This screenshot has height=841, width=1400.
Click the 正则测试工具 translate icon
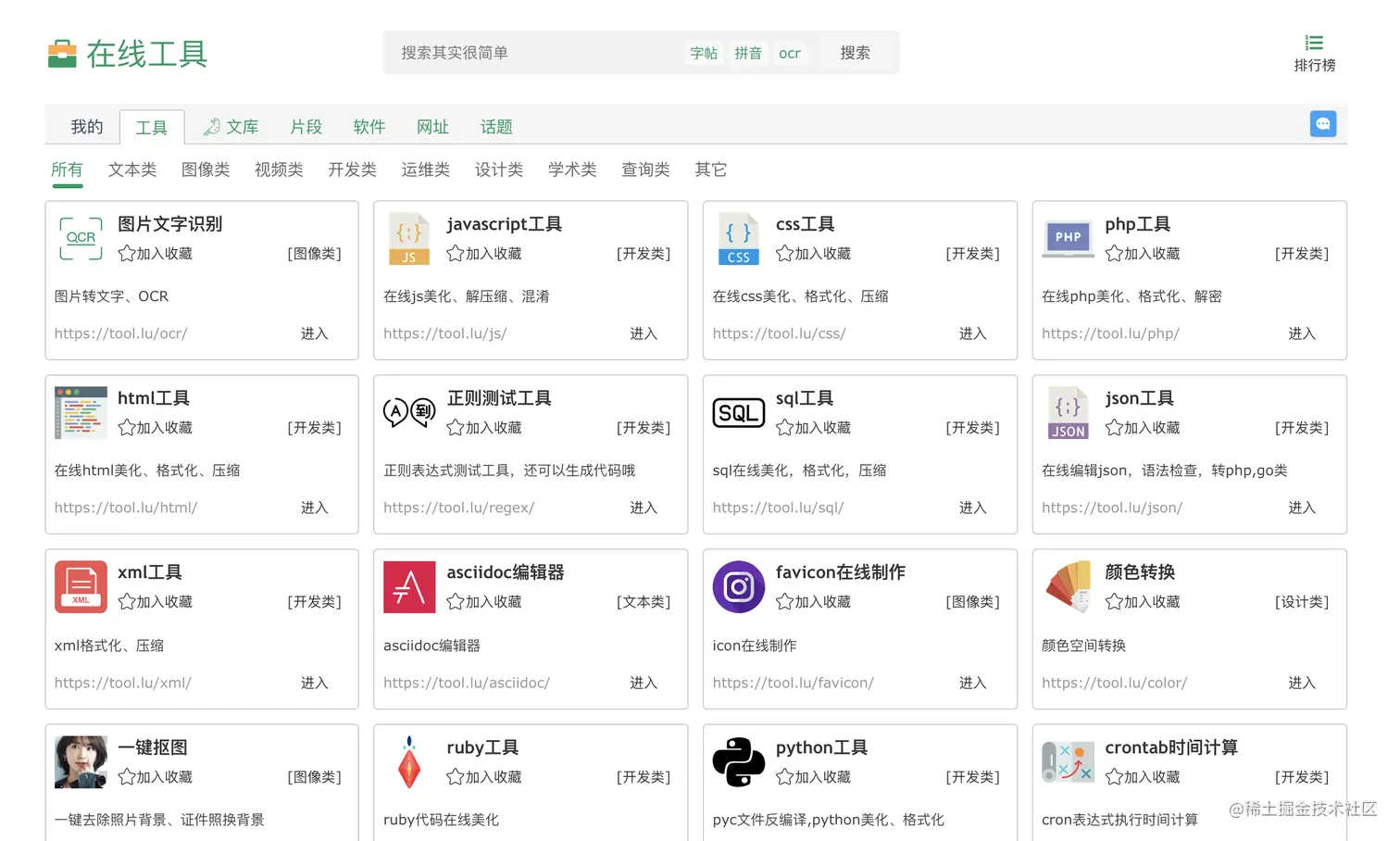409,412
